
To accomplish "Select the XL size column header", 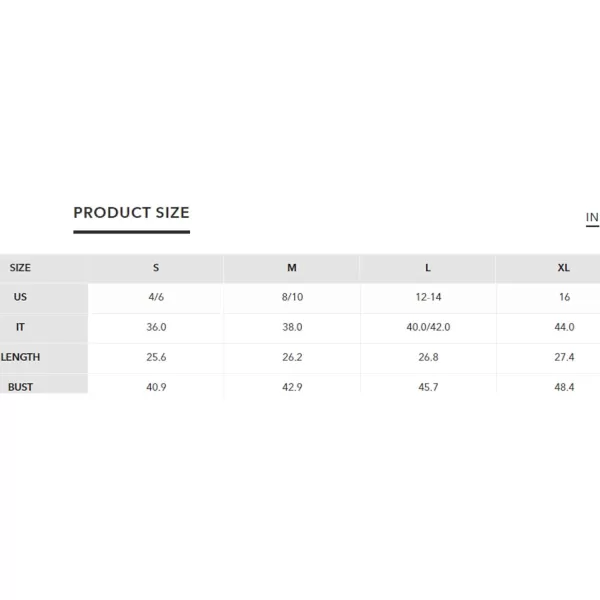I will click(x=564, y=268).
